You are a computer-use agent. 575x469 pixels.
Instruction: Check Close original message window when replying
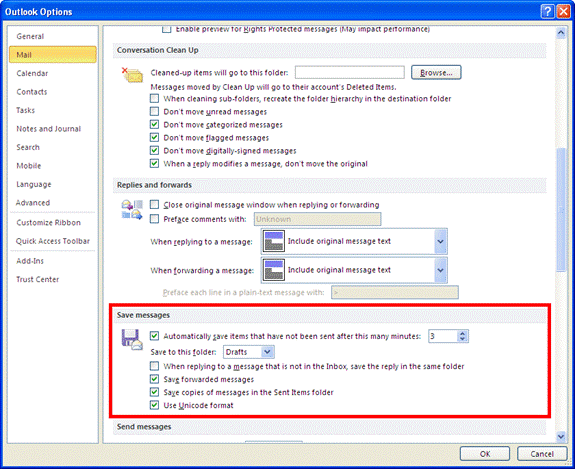coord(154,205)
